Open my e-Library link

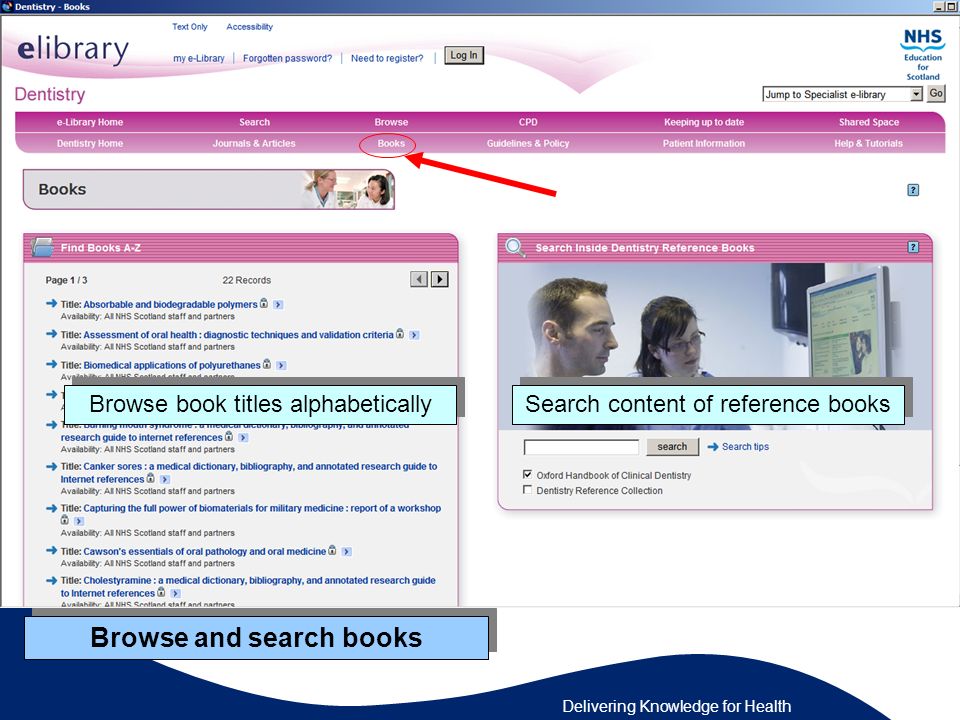(x=199, y=58)
